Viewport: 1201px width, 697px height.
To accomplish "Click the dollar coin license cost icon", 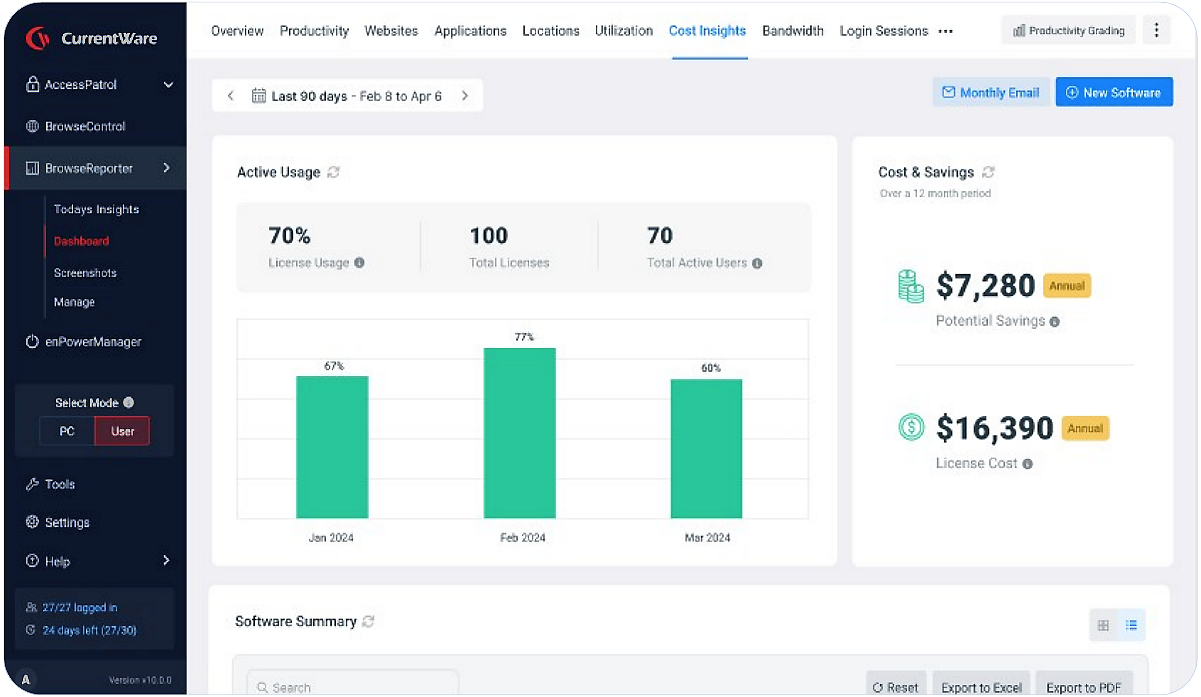I will pyautogui.click(x=911, y=428).
